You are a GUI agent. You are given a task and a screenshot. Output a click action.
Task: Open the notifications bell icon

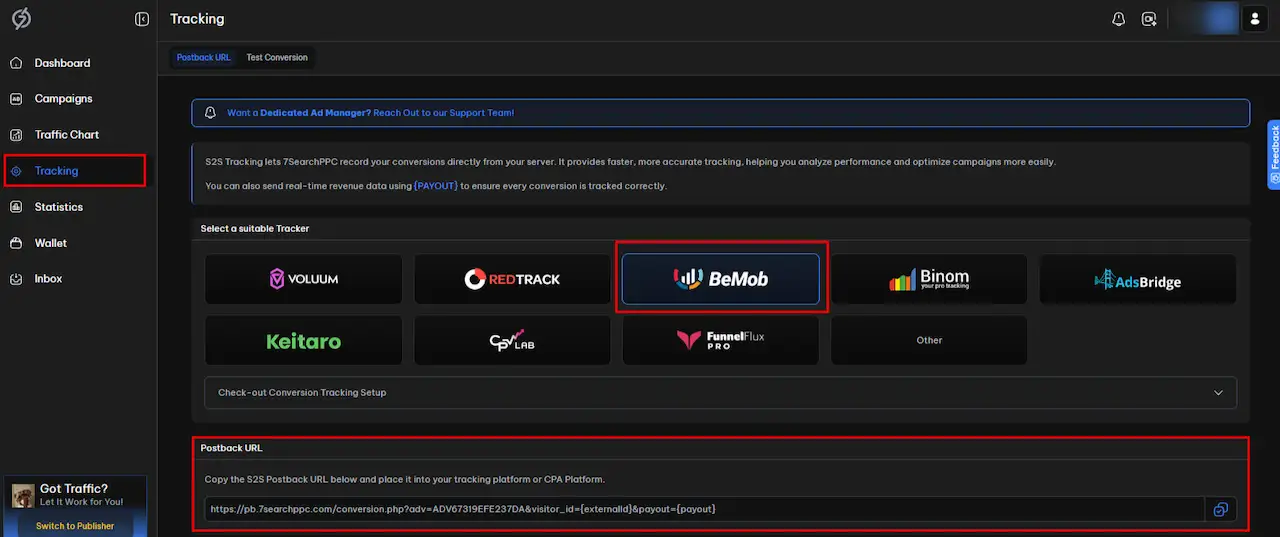tap(1119, 19)
